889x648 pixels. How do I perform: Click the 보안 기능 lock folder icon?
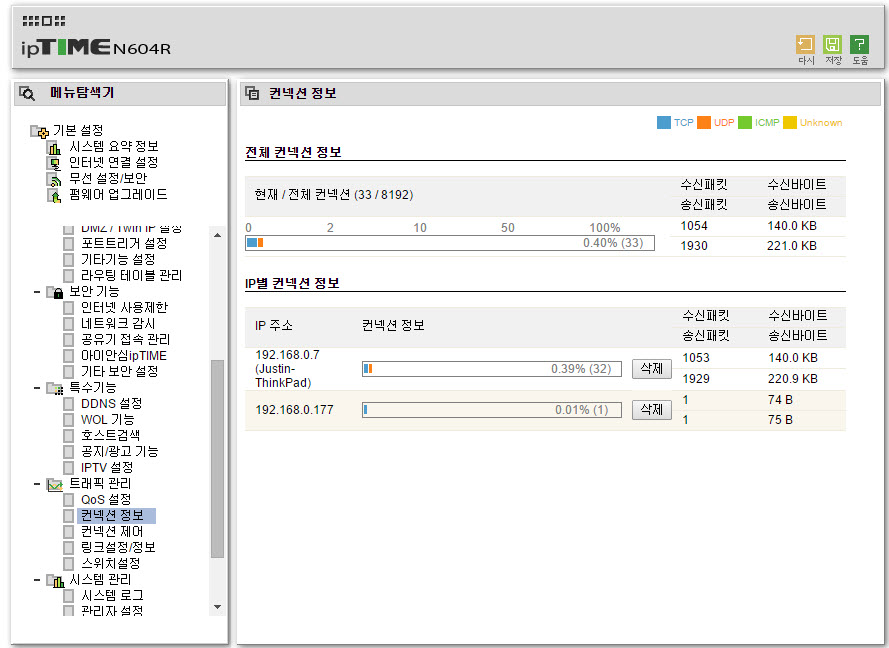click(x=55, y=293)
